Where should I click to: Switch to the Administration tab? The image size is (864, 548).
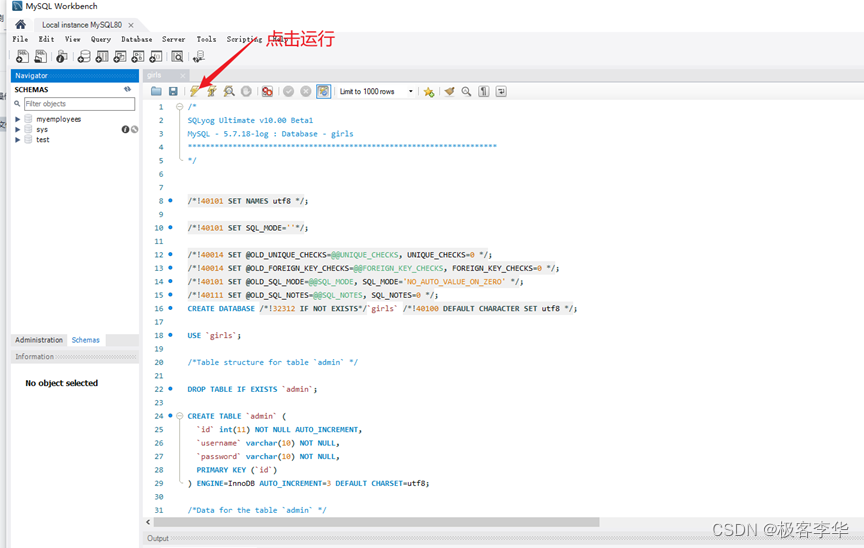(39, 340)
